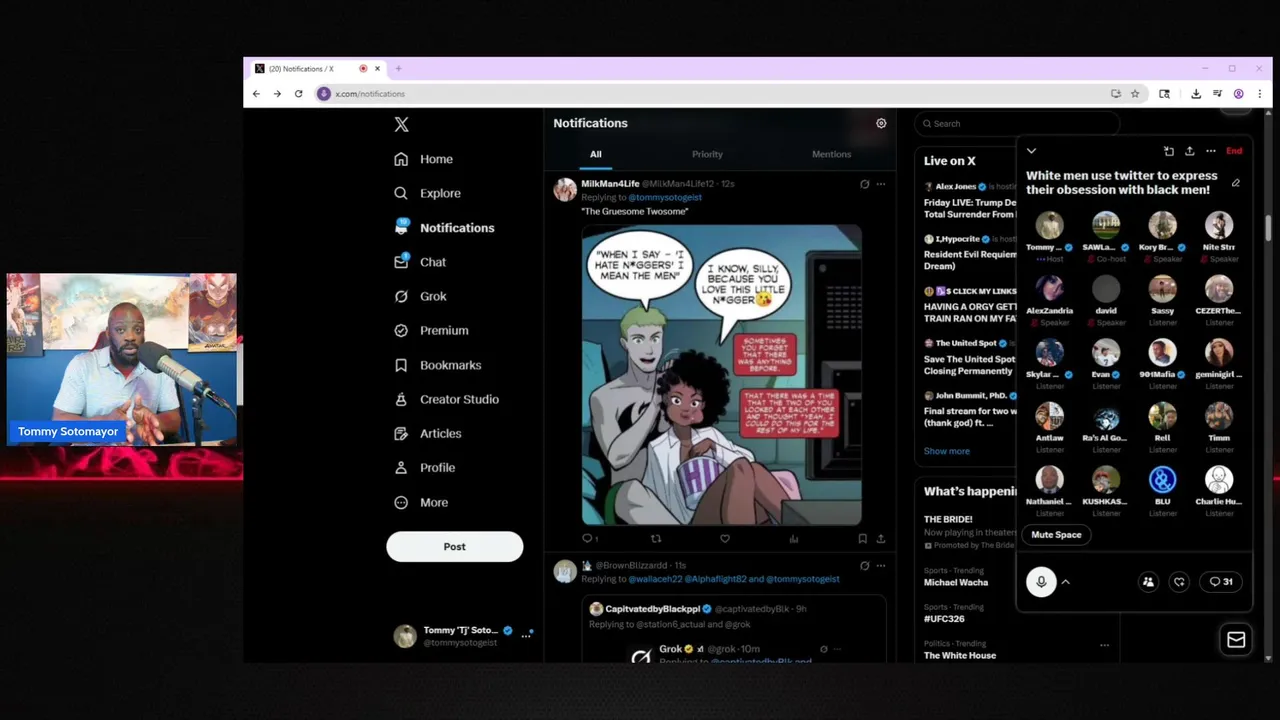End the Space with red End button

coord(1234,151)
